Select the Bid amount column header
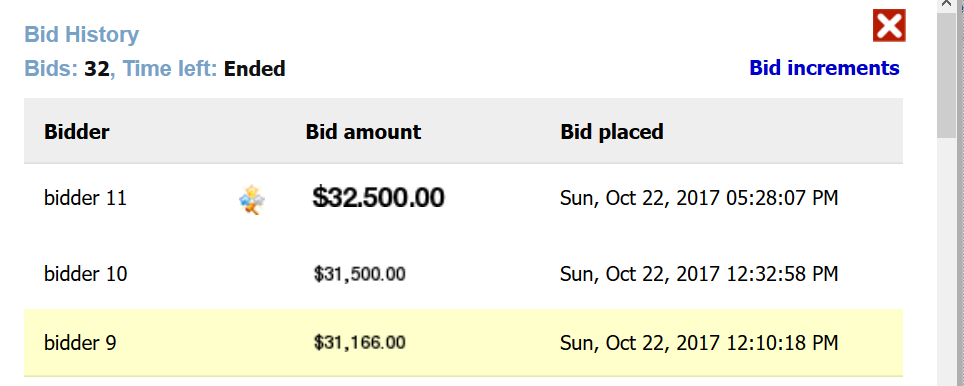Screen dimensions: 964x386 point(363,132)
